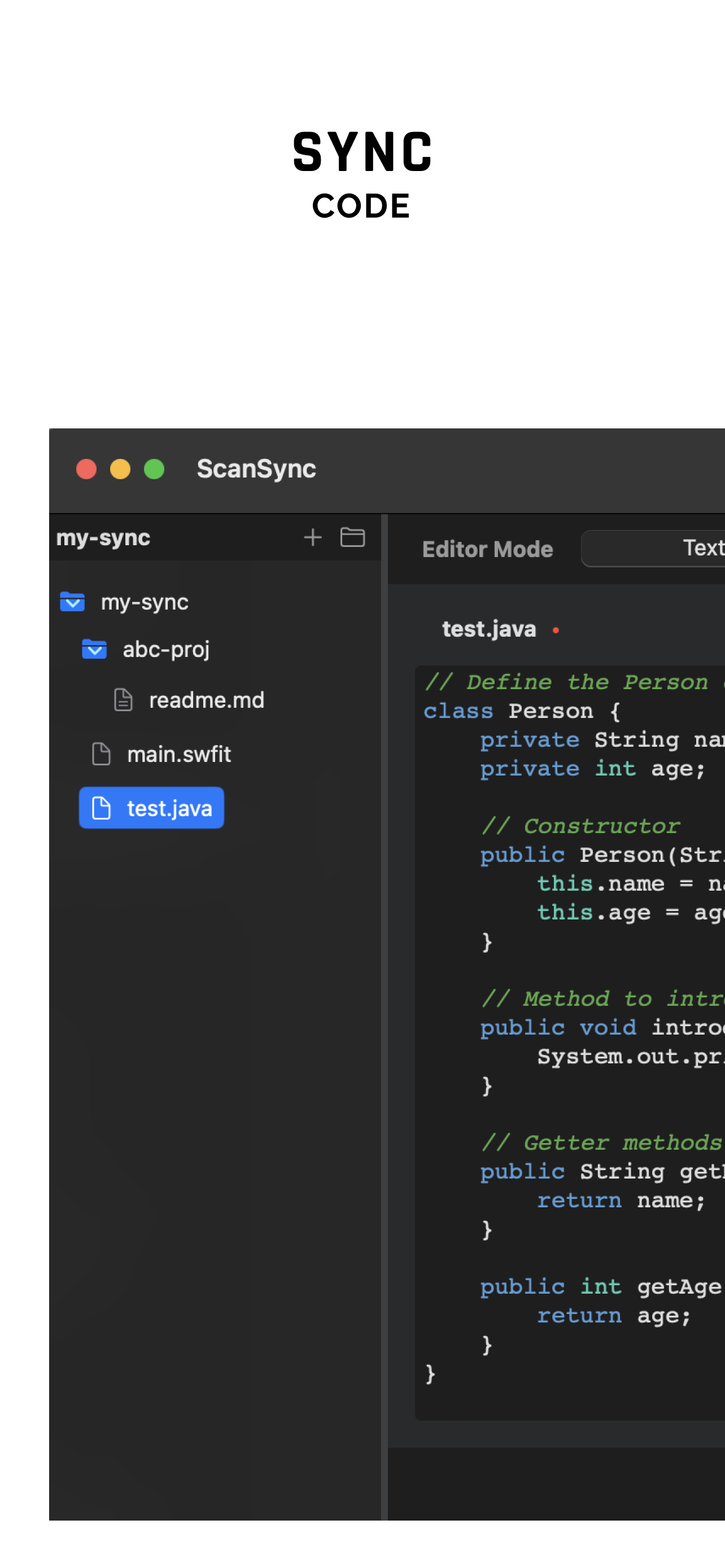Click the "private int age;" line
725x1568 pixels.
click(592, 768)
